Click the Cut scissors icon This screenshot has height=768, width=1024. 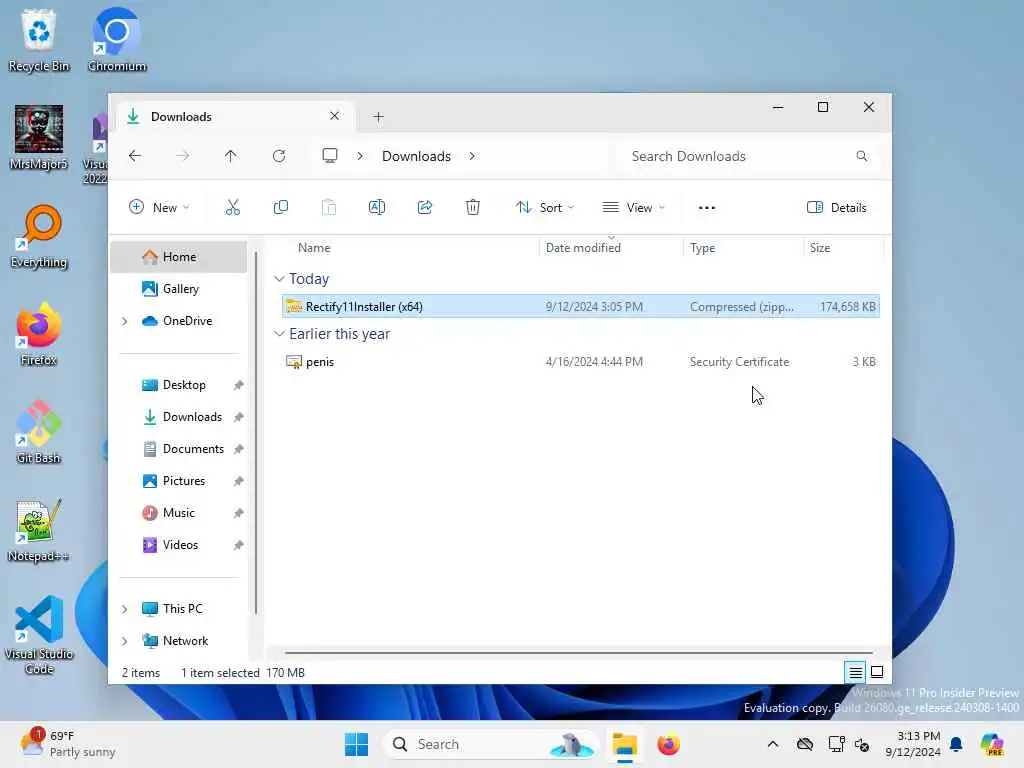click(232, 208)
